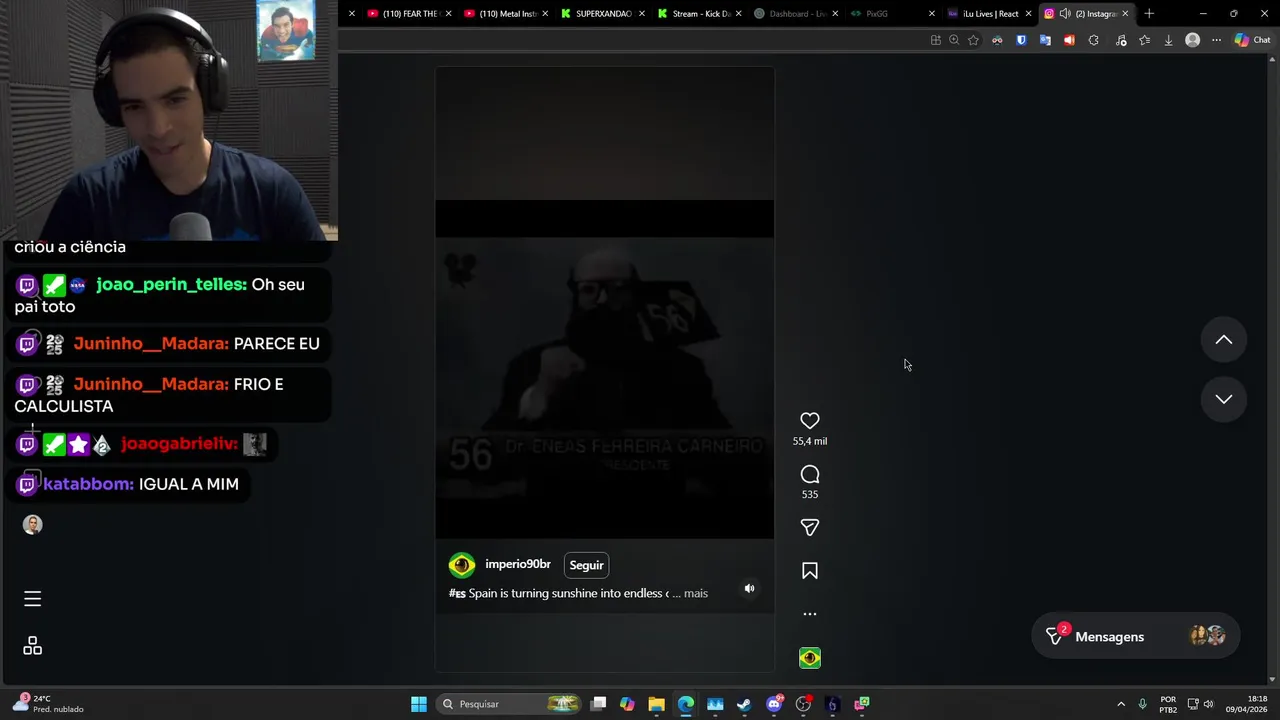Open Edge downloads icon
This screenshot has height=720, width=1280.
click(x=1168, y=40)
